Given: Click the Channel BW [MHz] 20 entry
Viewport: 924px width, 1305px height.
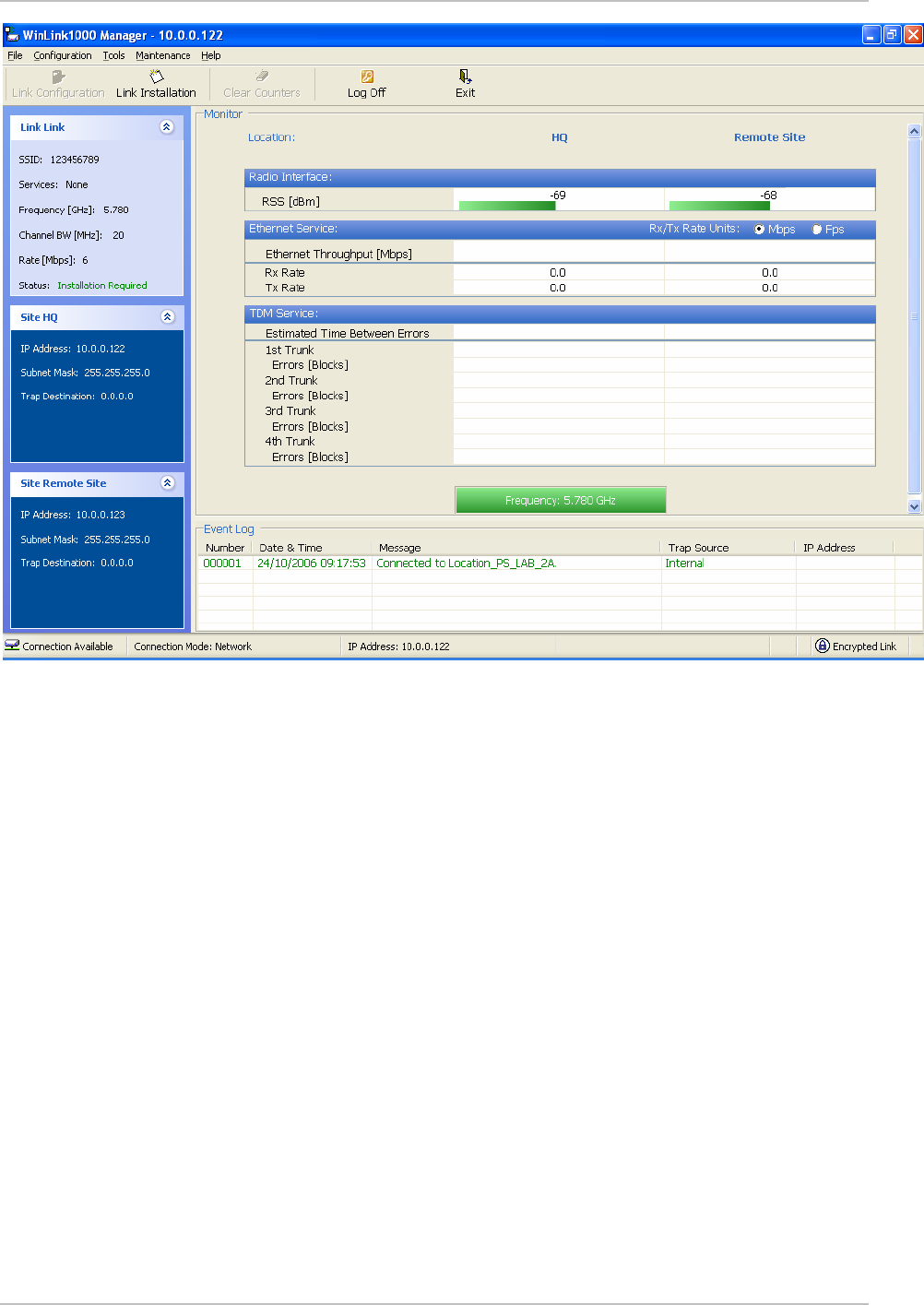Looking at the screenshot, I should (72, 235).
